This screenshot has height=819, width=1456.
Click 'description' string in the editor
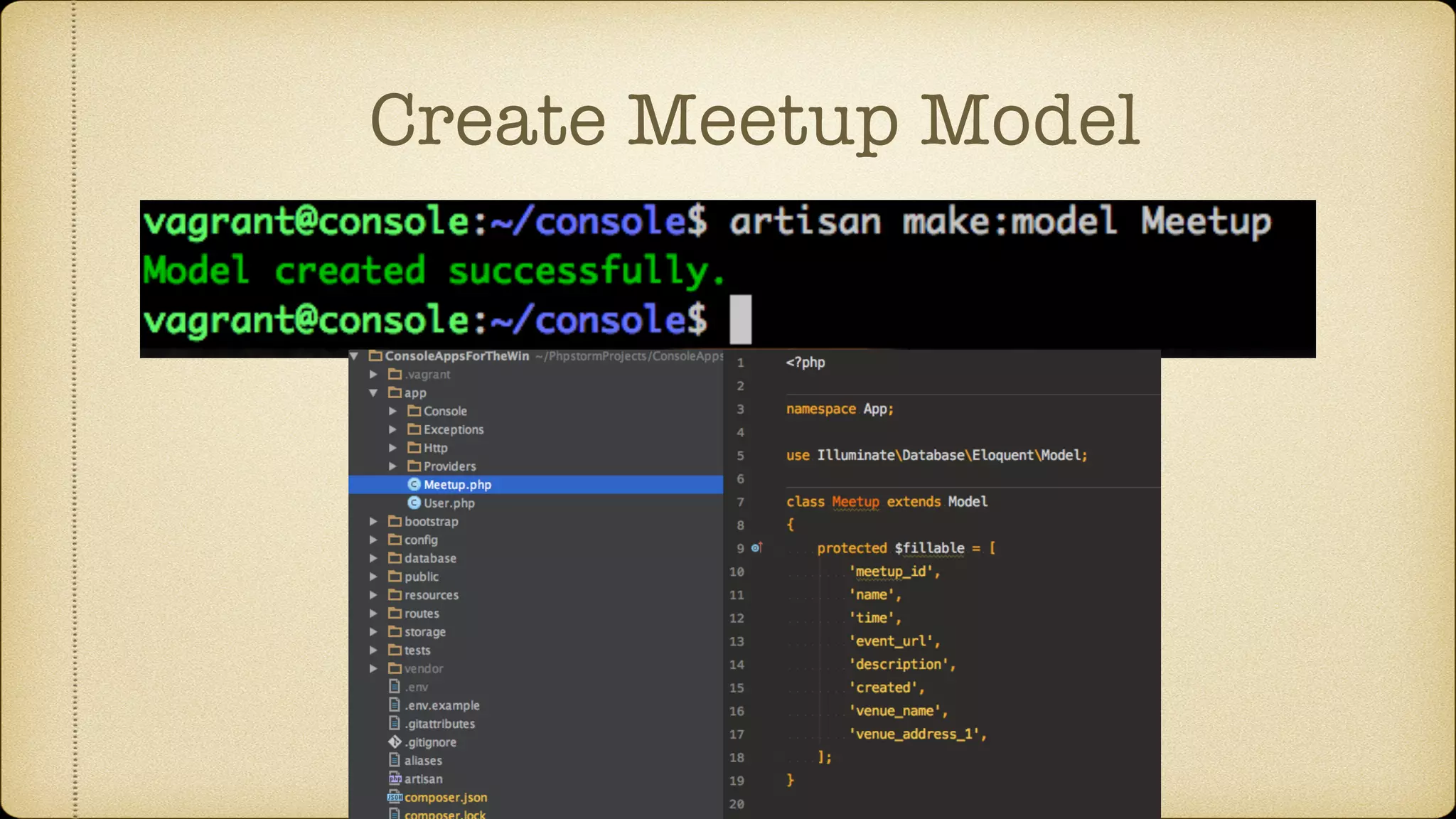899,664
